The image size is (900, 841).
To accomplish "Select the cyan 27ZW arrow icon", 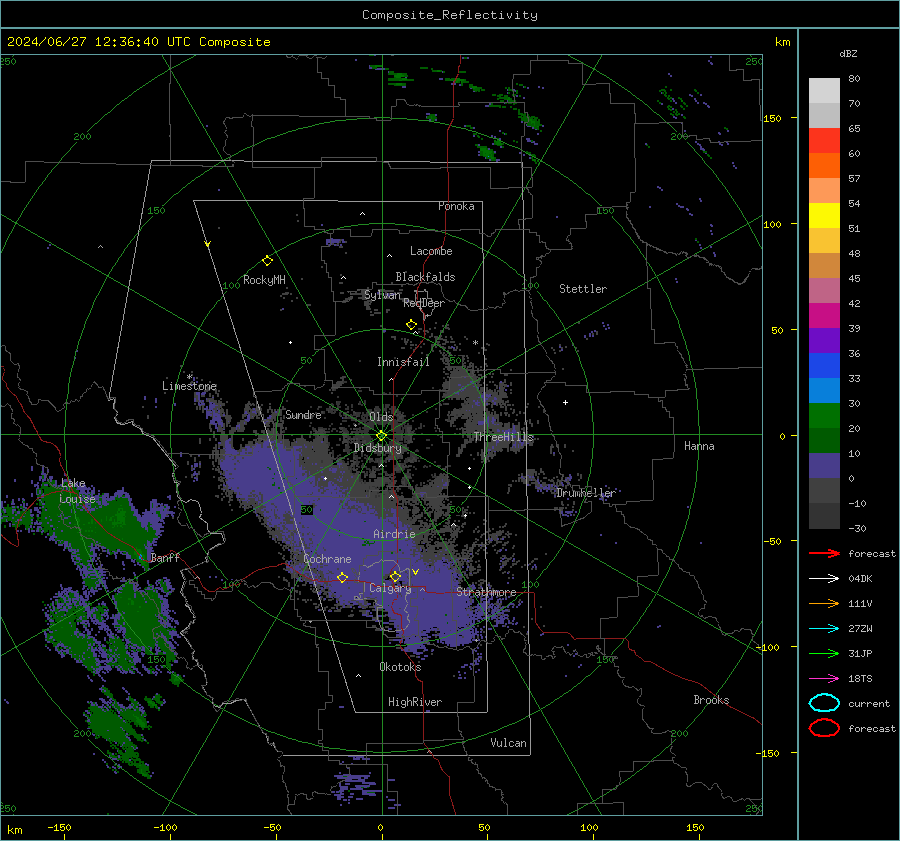I will pyautogui.click(x=824, y=629).
